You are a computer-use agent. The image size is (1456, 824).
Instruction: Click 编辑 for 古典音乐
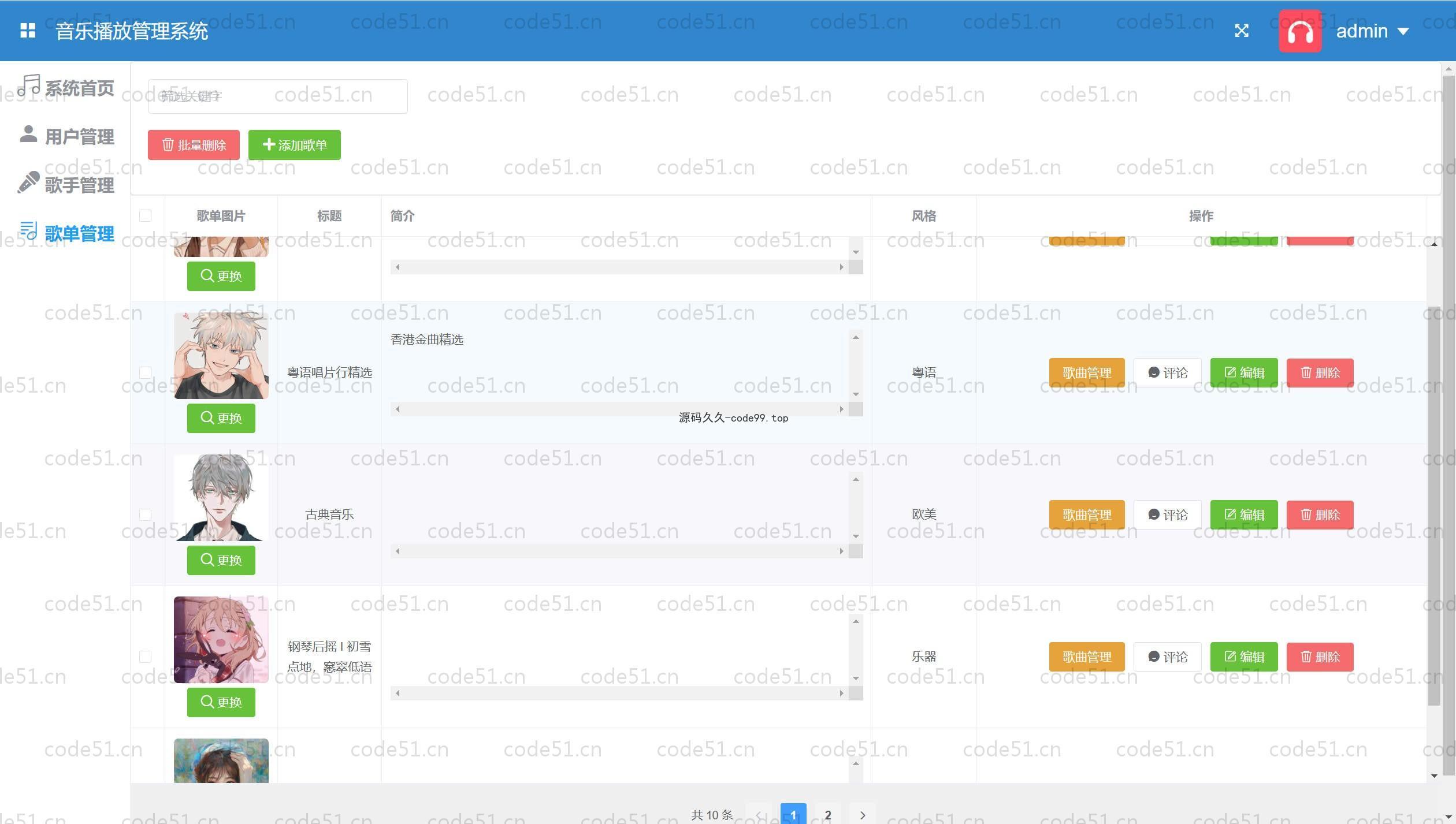coord(1244,514)
